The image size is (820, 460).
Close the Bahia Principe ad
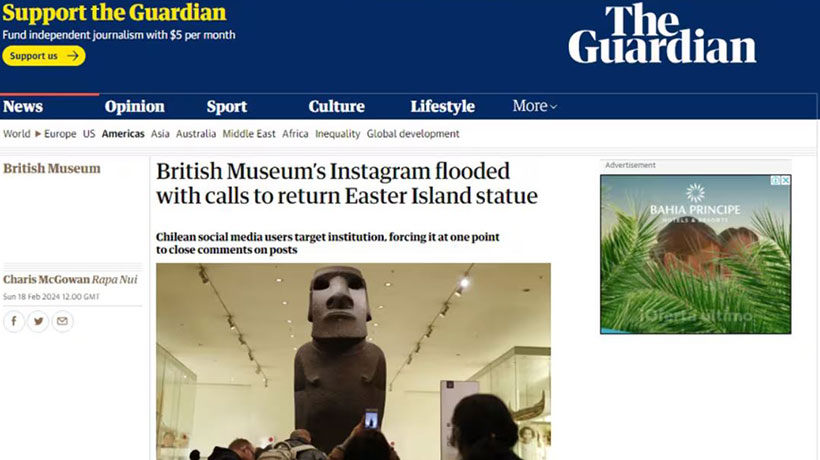tap(785, 180)
